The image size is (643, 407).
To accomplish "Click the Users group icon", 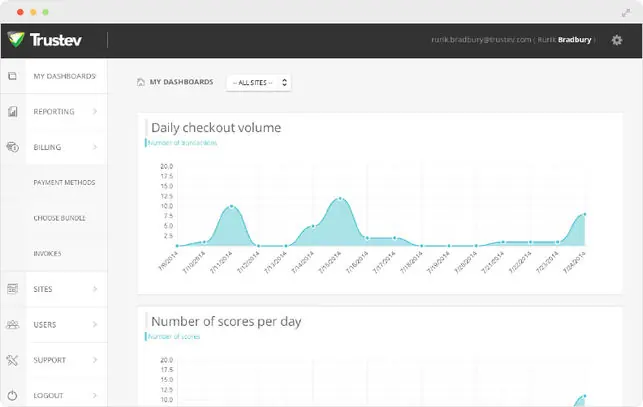I will pos(13,325).
